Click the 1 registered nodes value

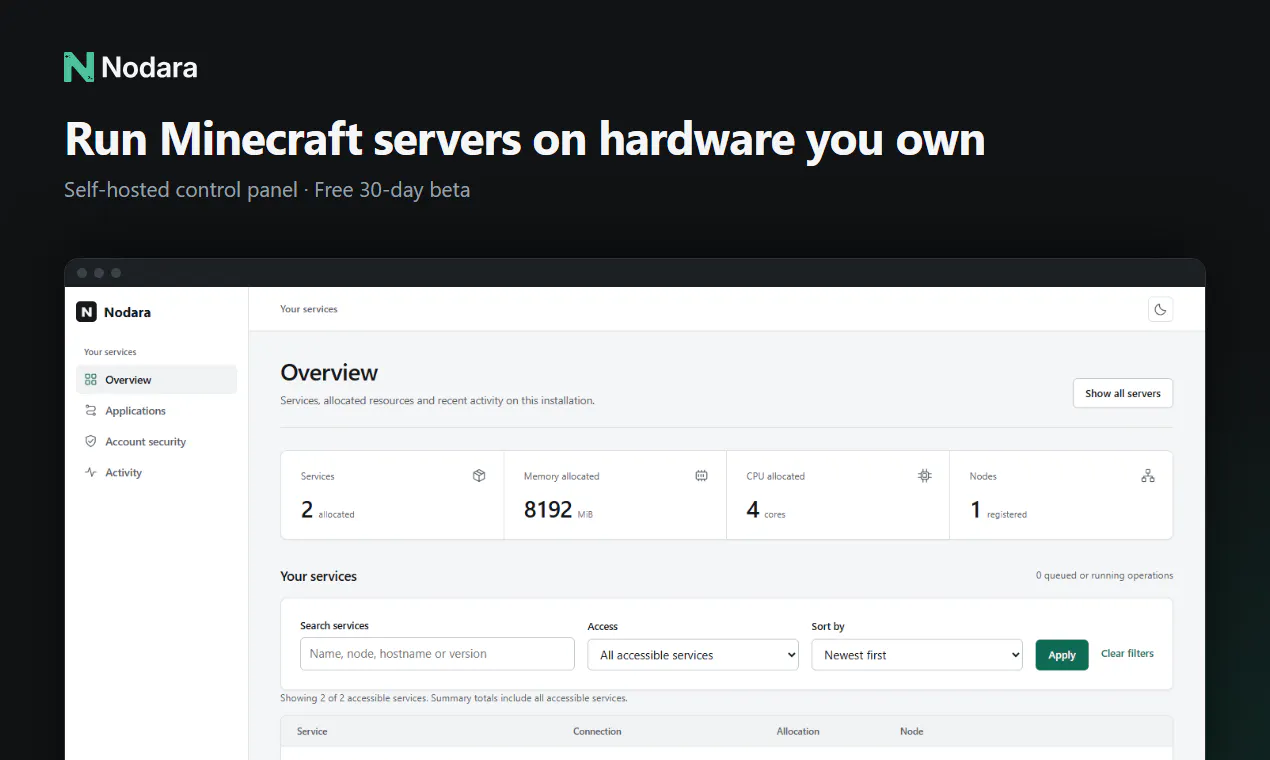pyautogui.click(x=998, y=510)
